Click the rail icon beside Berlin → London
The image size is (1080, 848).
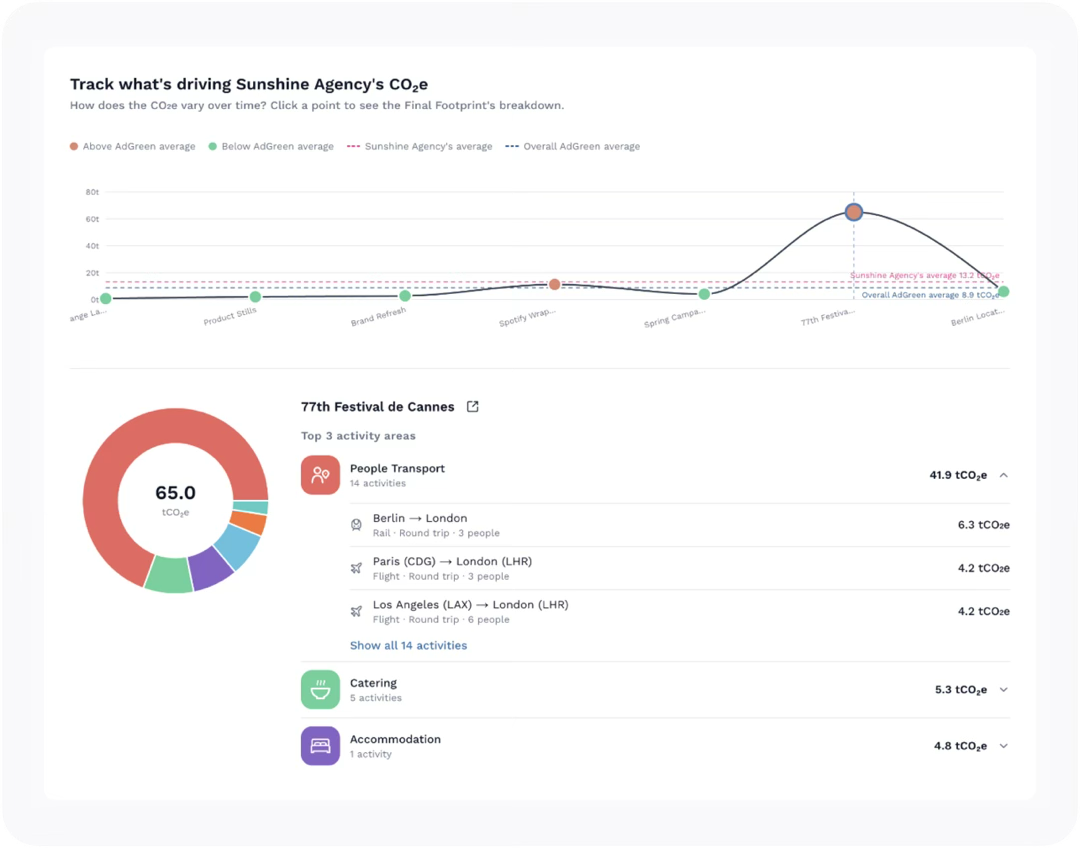356,525
